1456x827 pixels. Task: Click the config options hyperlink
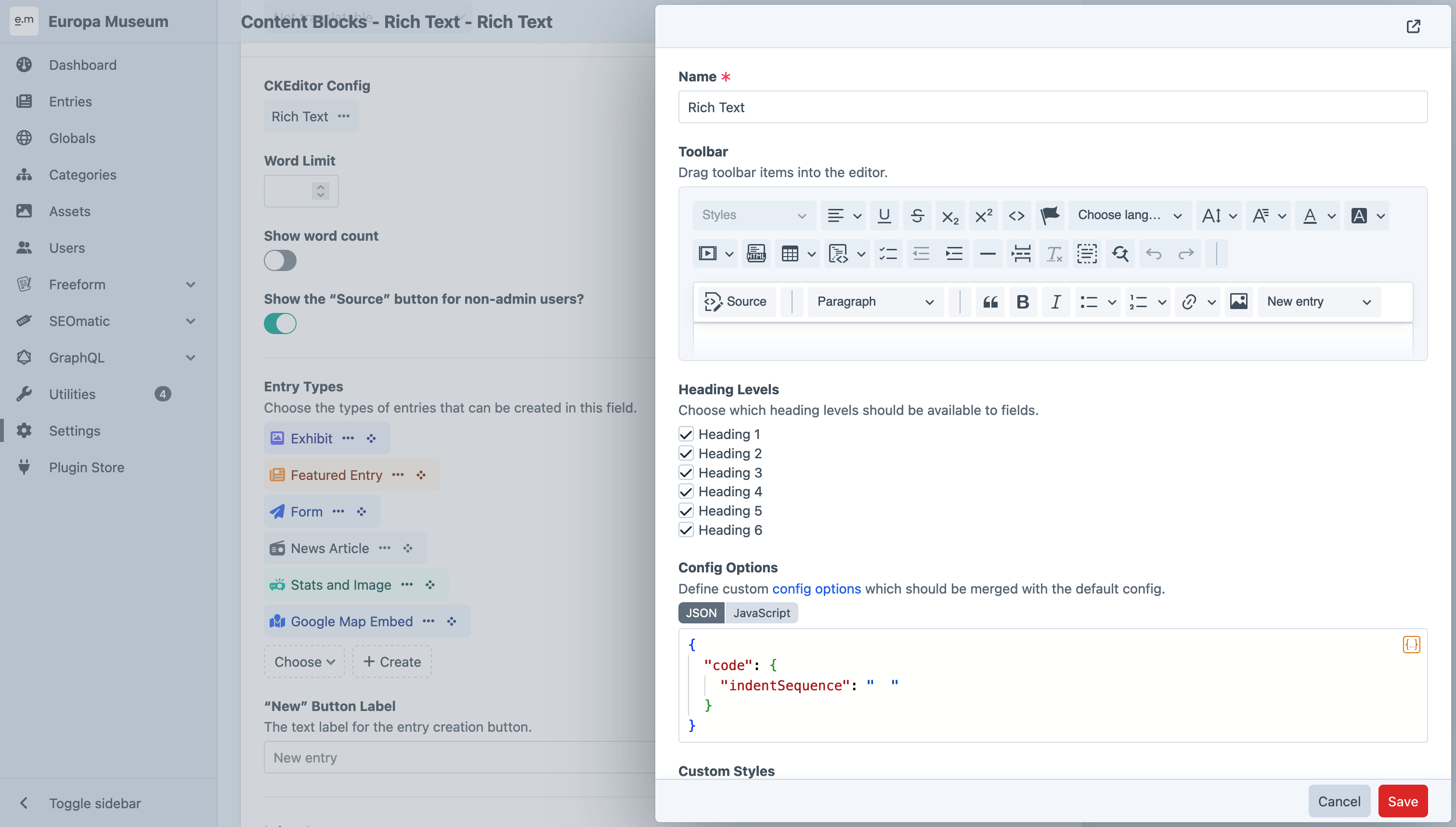click(x=816, y=588)
